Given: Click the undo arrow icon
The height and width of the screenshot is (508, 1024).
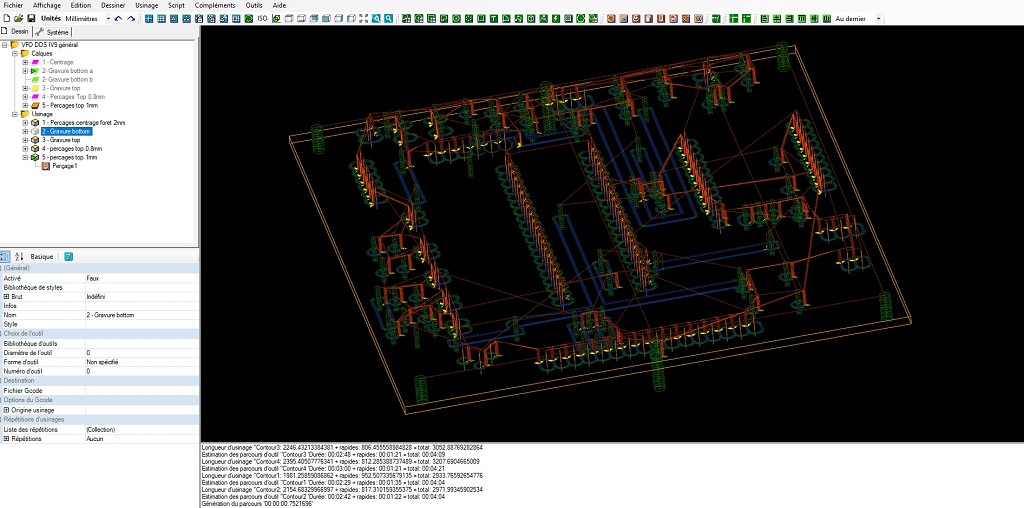Looking at the screenshot, I should tap(118, 18).
